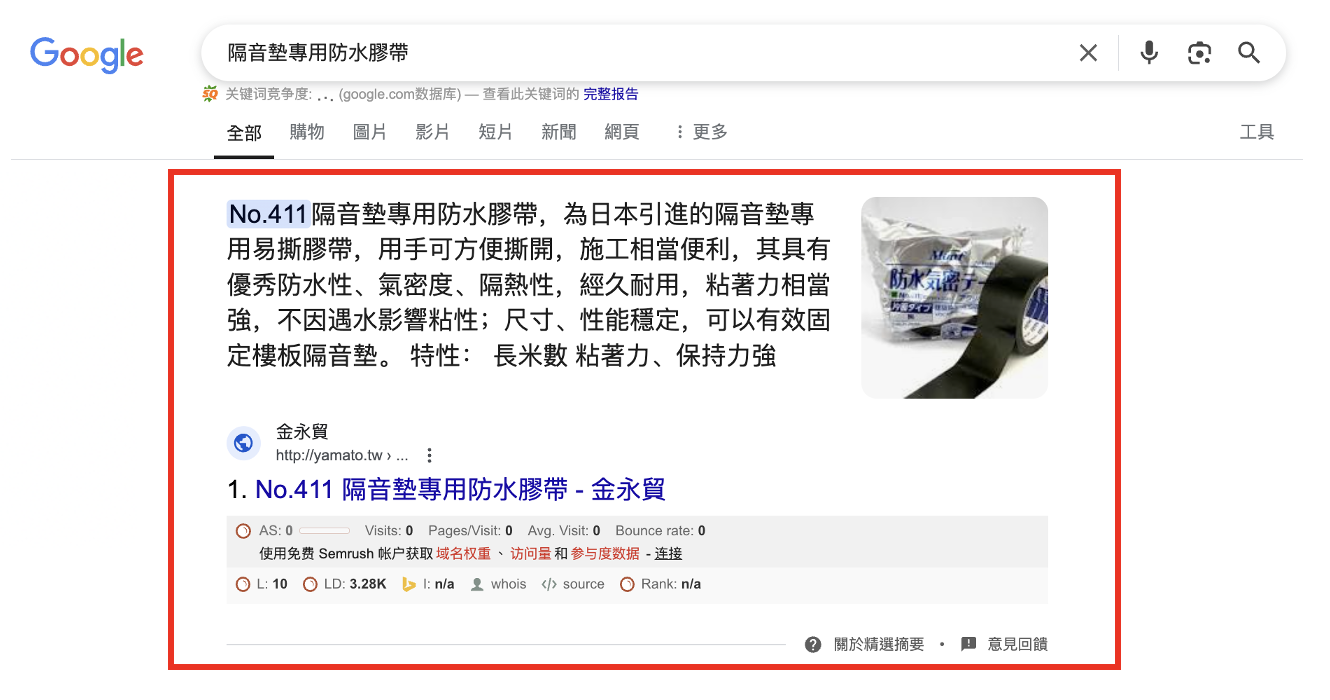
Task: Switch to the 購物 tab
Action: pos(307,132)
